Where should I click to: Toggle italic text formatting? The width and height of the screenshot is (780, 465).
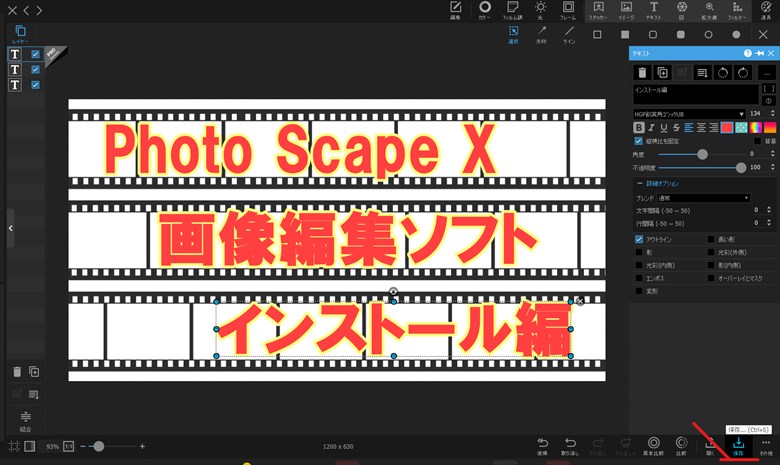point(651,128)
